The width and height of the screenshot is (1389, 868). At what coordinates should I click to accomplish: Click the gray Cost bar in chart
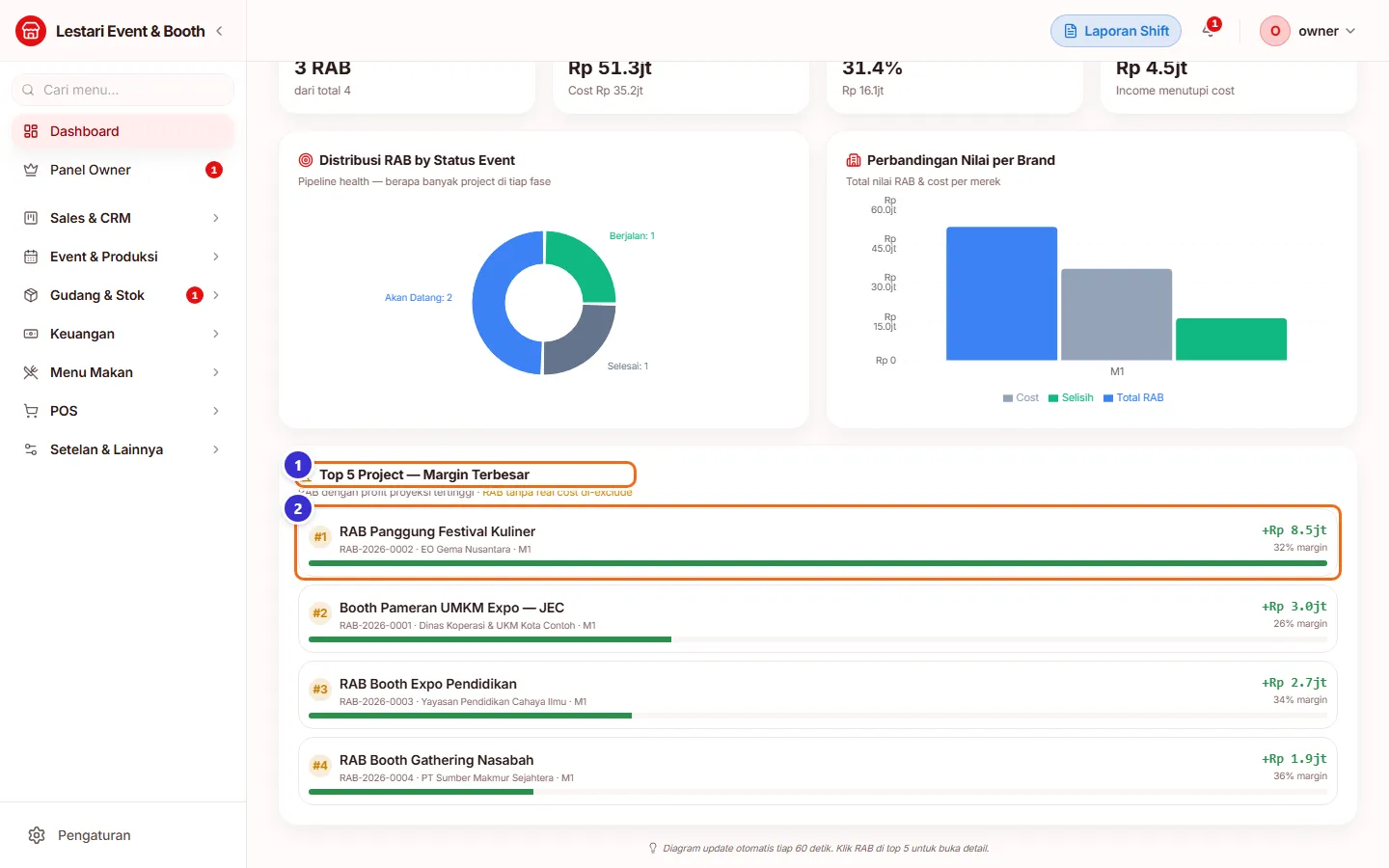1116,314
